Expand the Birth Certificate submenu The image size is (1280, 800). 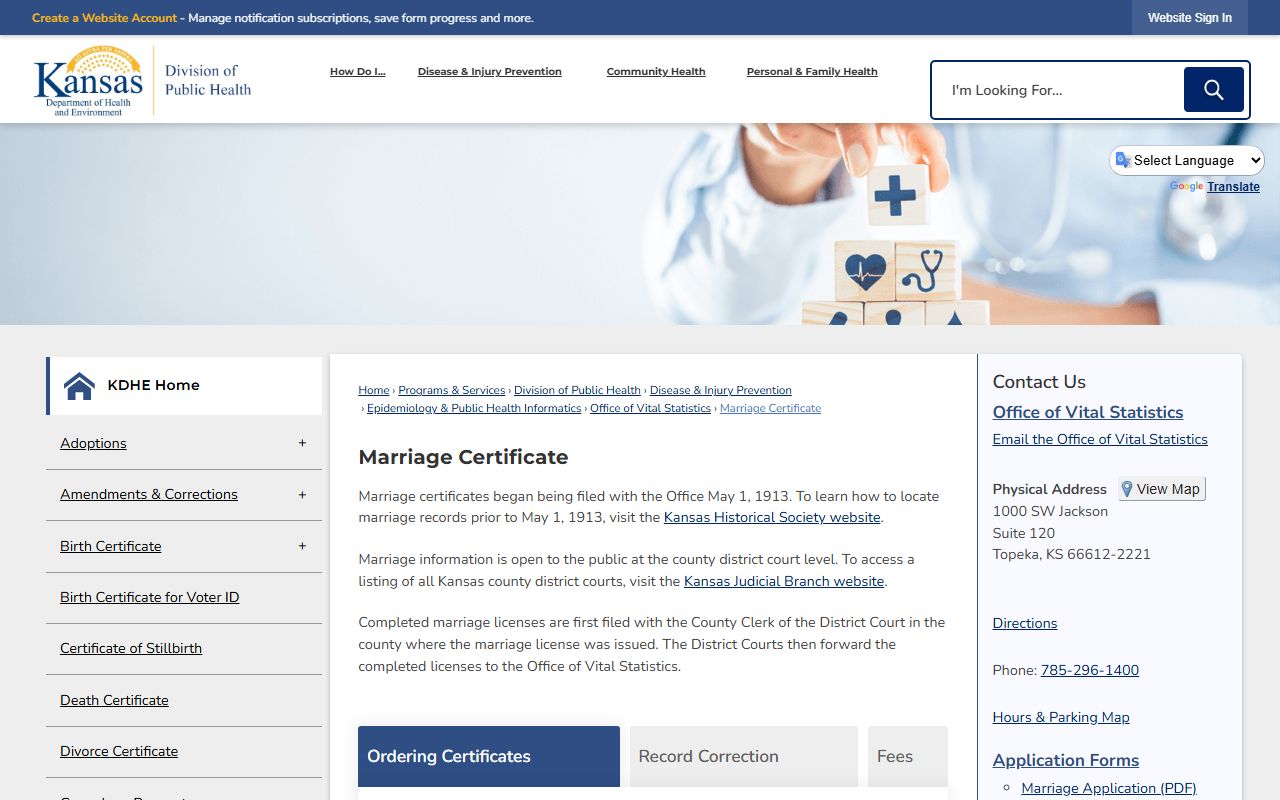click(302, 546)
